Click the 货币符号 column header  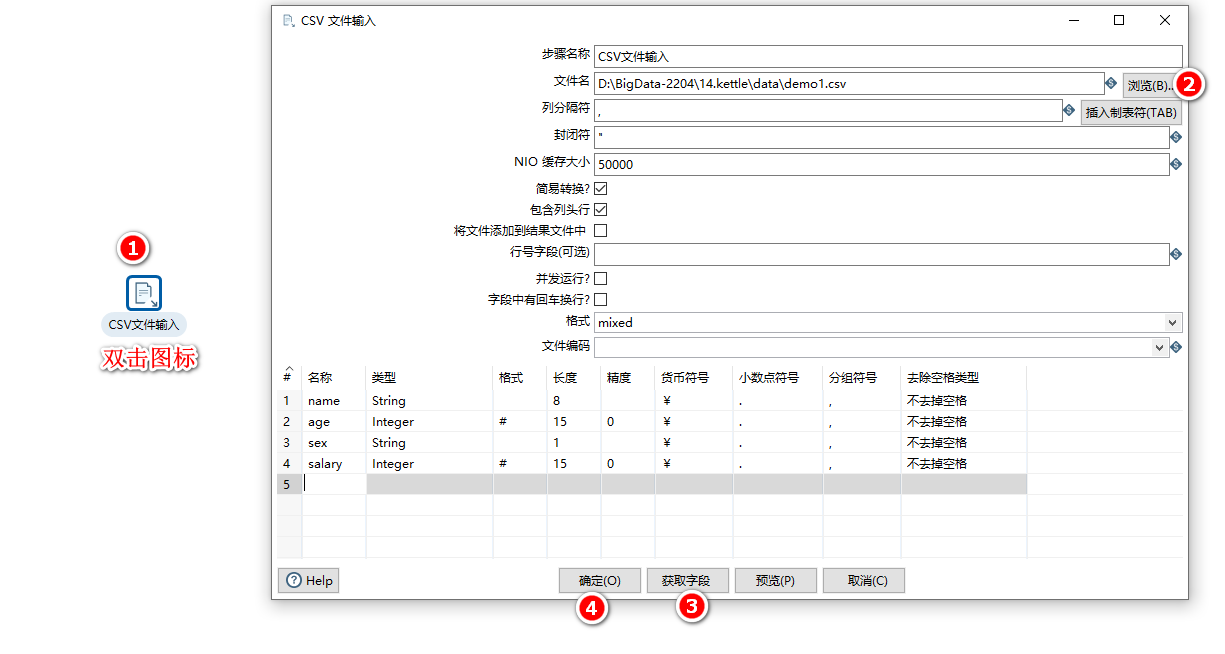point(694,378)
